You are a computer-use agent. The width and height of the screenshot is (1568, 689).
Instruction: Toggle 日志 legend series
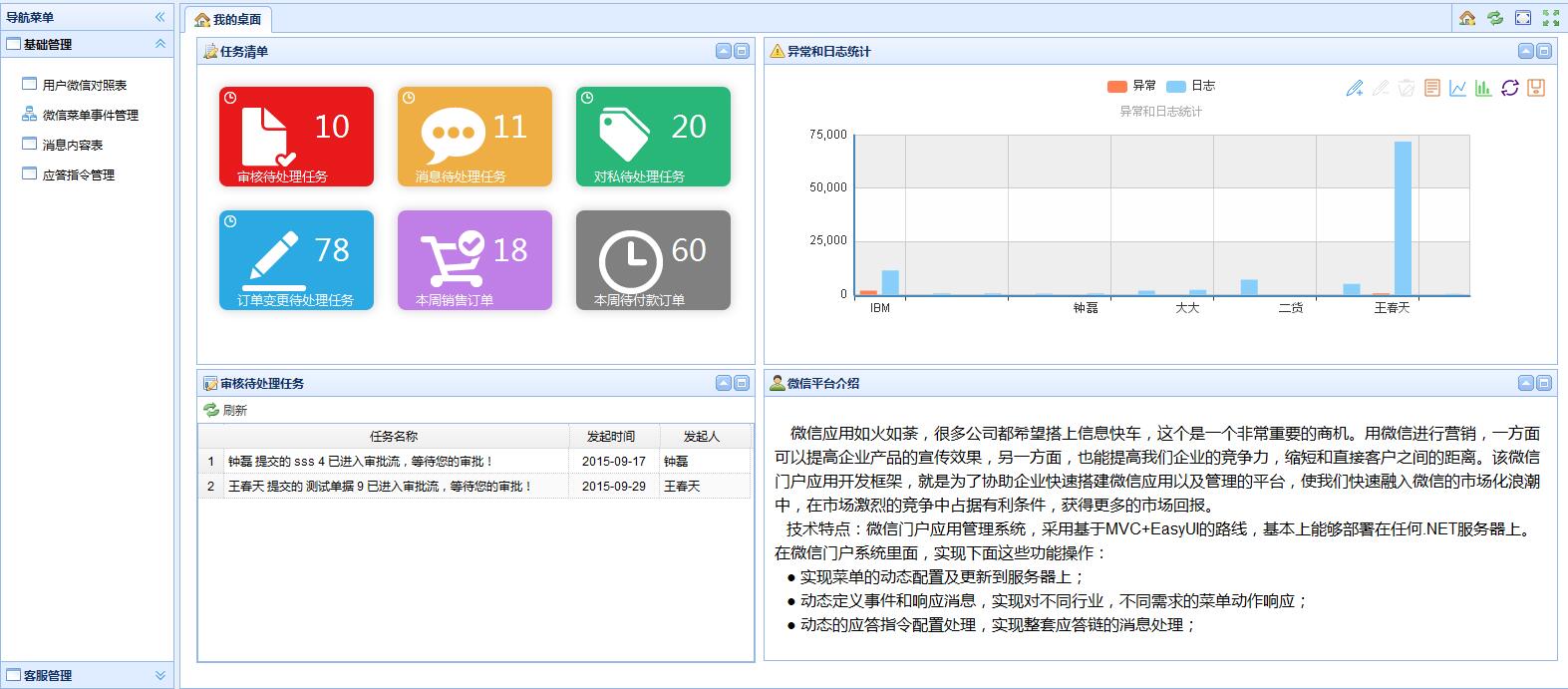click(1190, 86)
